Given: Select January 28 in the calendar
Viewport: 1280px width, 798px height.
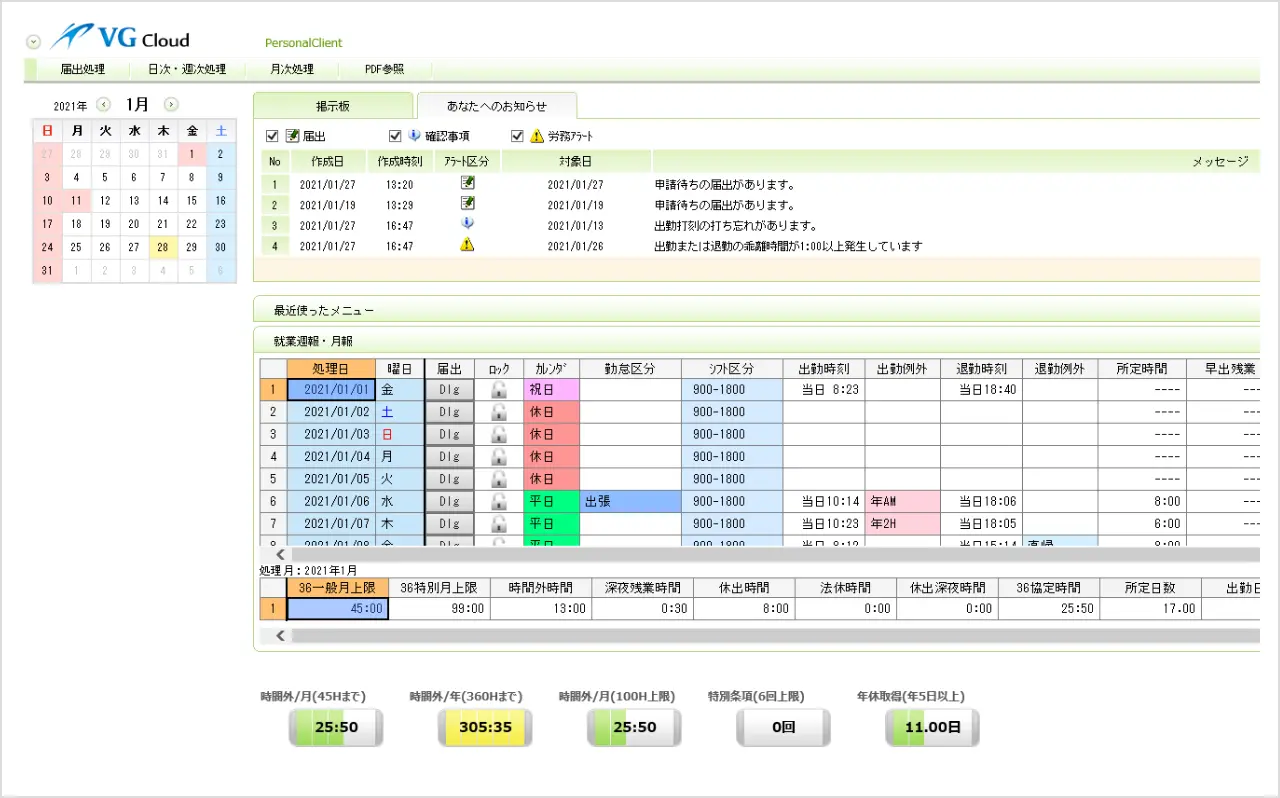Looking at the screenshot, I should coord(162,248).
